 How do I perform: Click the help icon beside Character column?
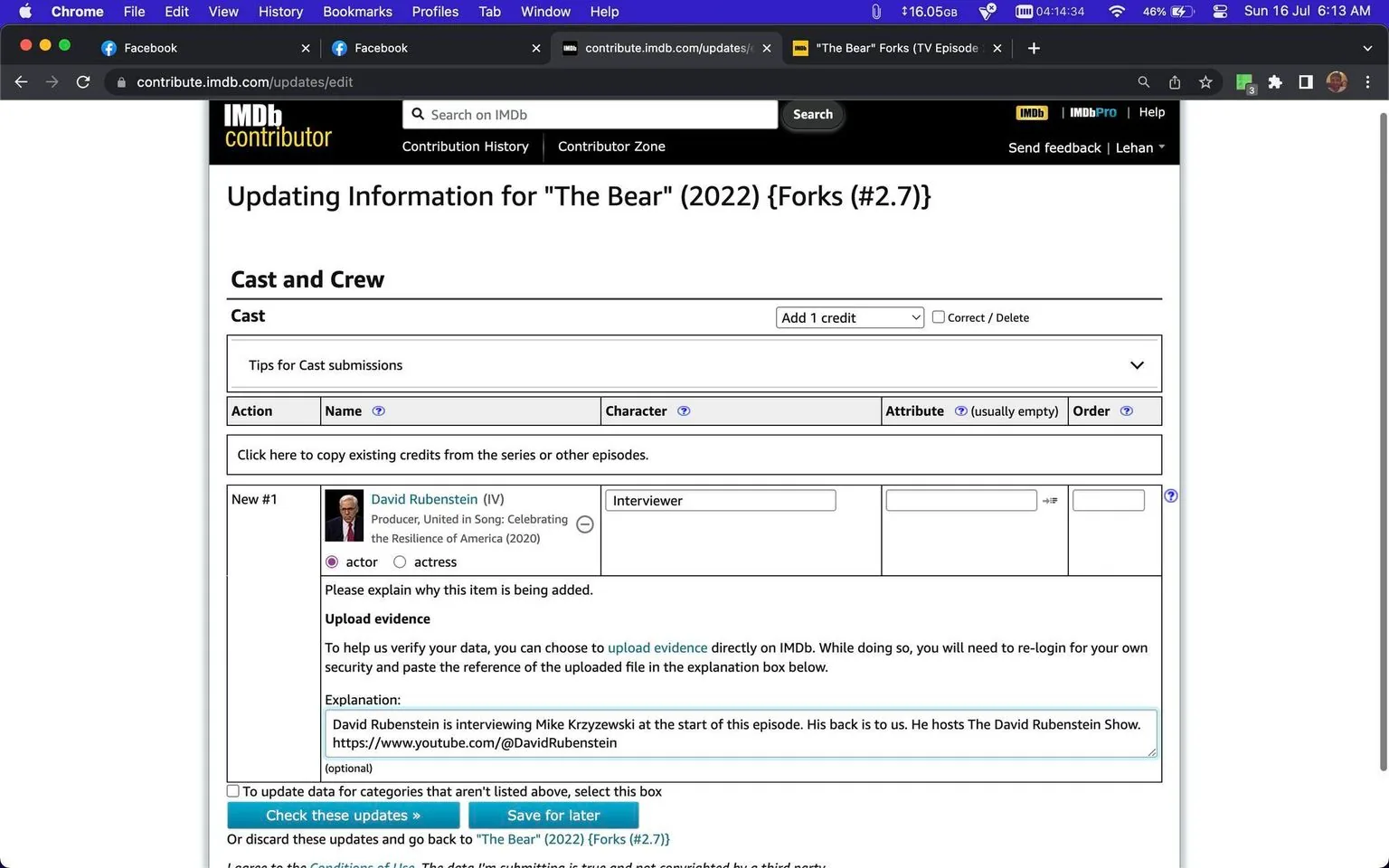tap(684, 410)
